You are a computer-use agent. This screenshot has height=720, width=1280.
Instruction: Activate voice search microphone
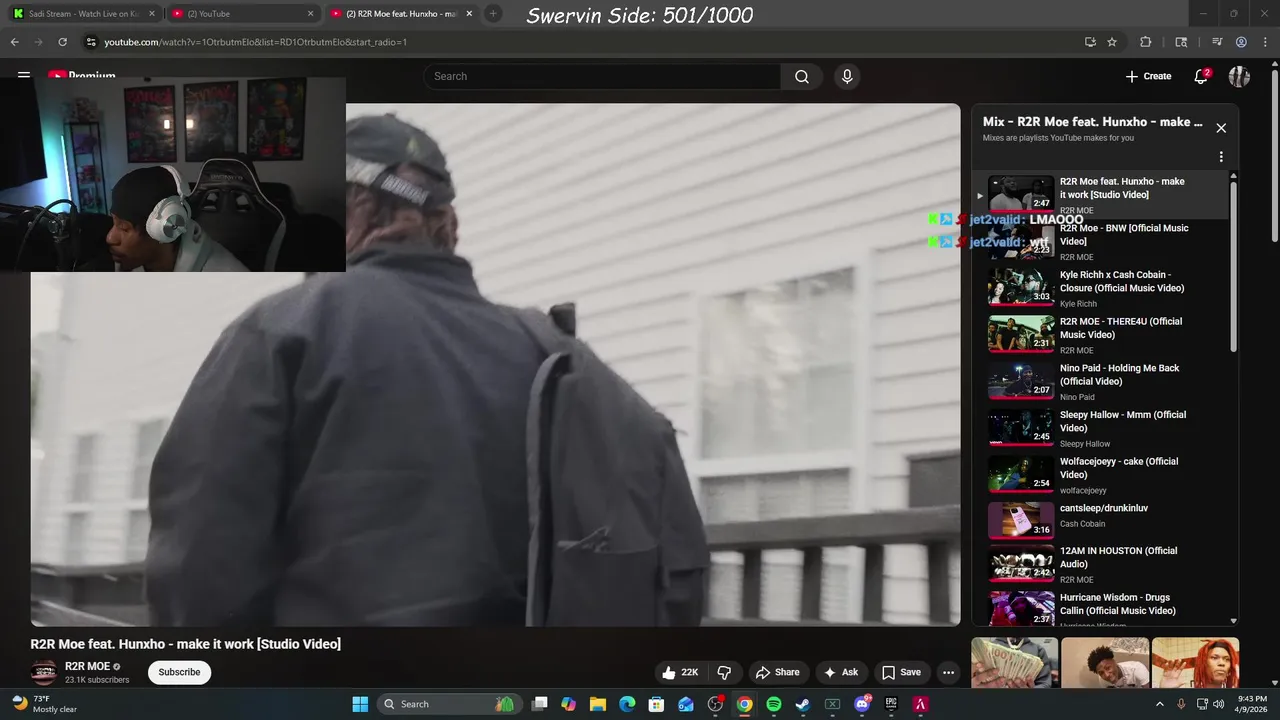[847, 77]
